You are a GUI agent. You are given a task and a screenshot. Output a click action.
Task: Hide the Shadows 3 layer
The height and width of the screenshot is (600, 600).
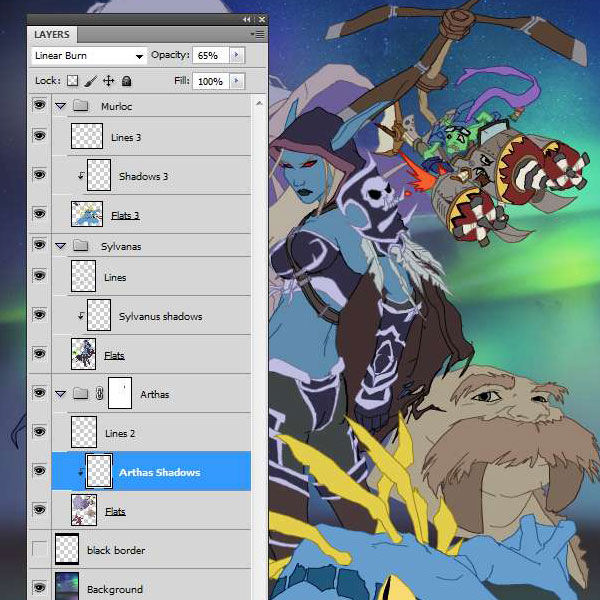39,175
